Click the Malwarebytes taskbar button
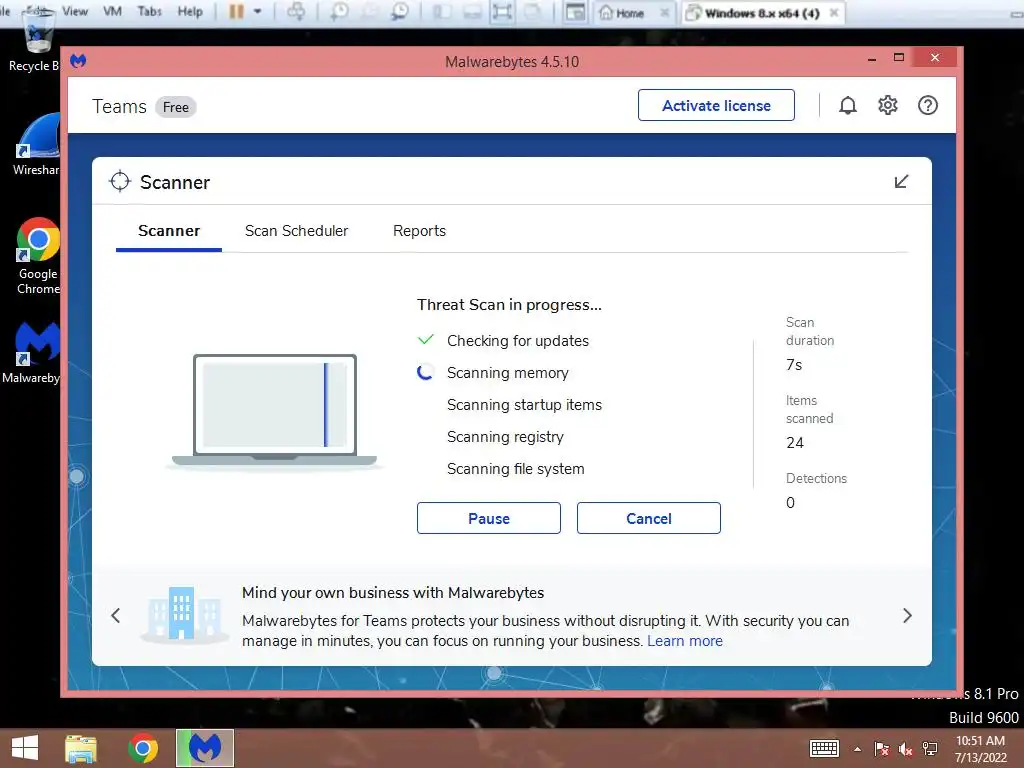This screenshot has width=1024, height=768. coord(205,748)
